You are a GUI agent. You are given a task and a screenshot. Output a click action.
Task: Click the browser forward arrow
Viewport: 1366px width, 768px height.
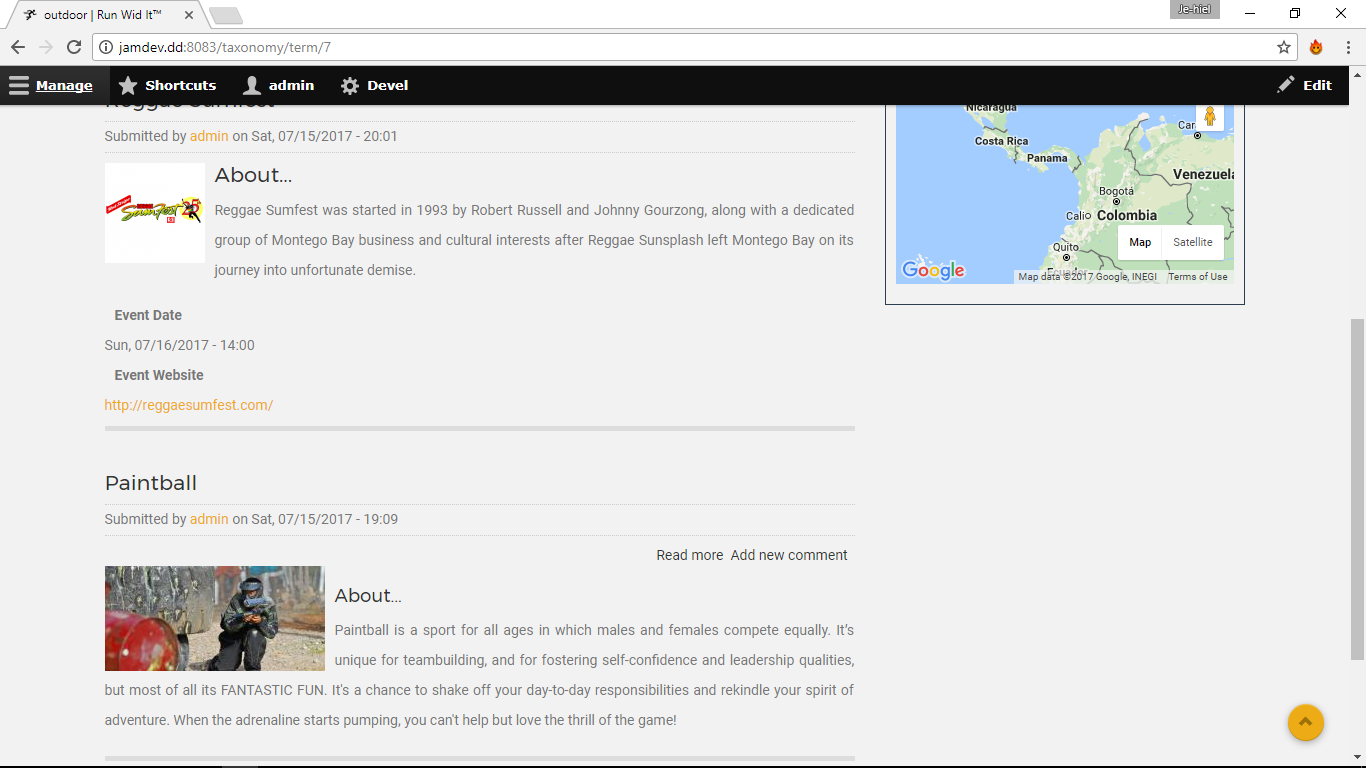point(46,47)
